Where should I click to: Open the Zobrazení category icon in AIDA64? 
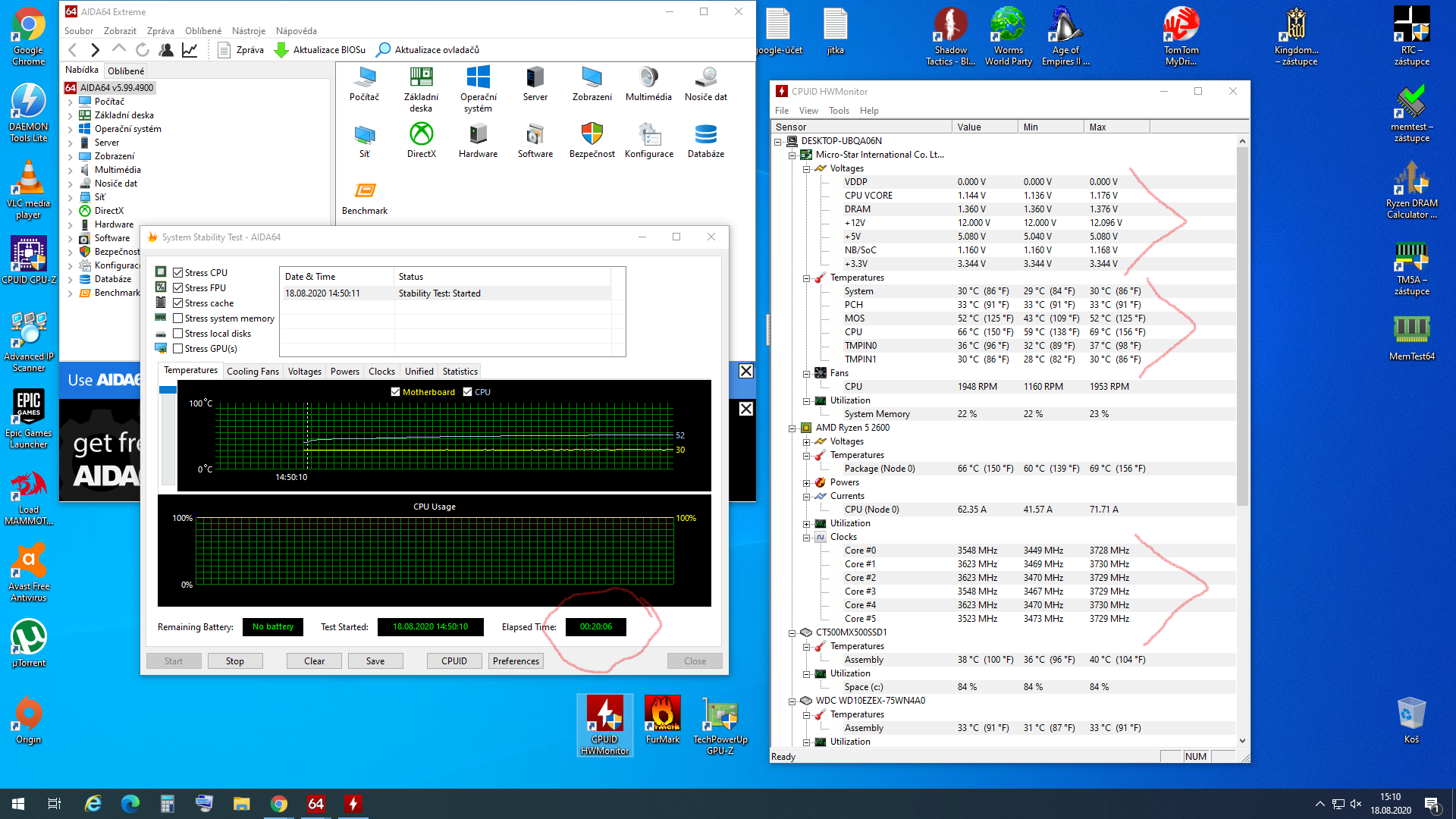click(592, 84)
